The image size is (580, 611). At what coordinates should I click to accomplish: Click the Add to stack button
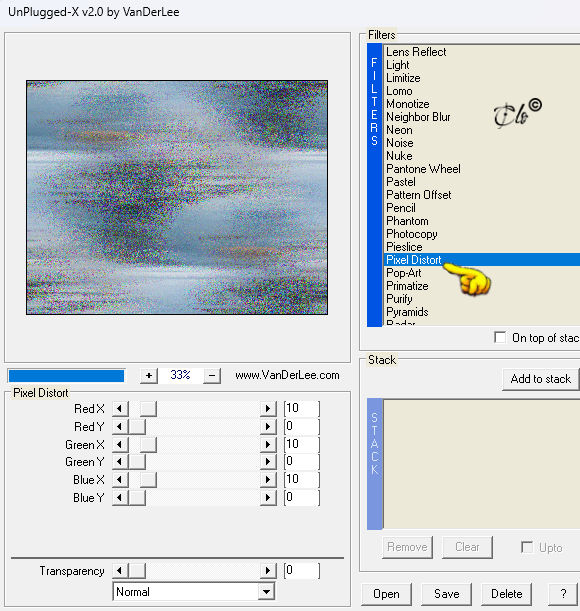click(x=541, y=379)
